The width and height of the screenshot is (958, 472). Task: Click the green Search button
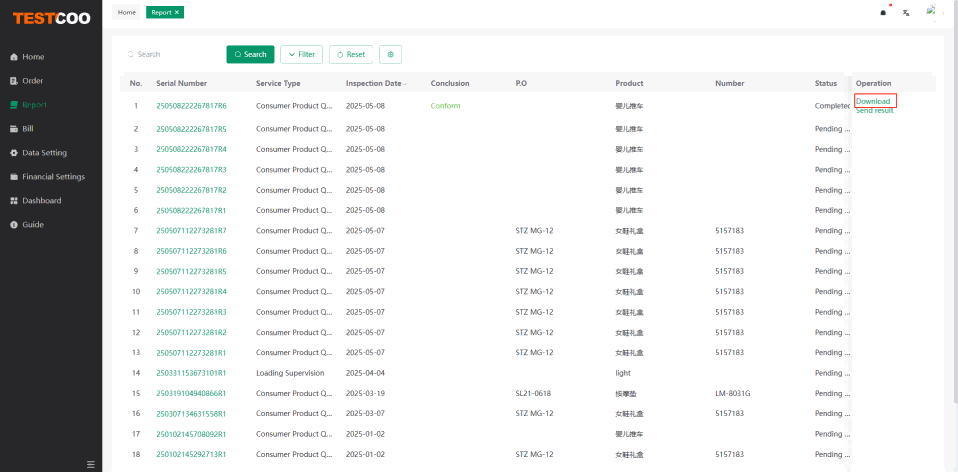click(x=250, y=54)
